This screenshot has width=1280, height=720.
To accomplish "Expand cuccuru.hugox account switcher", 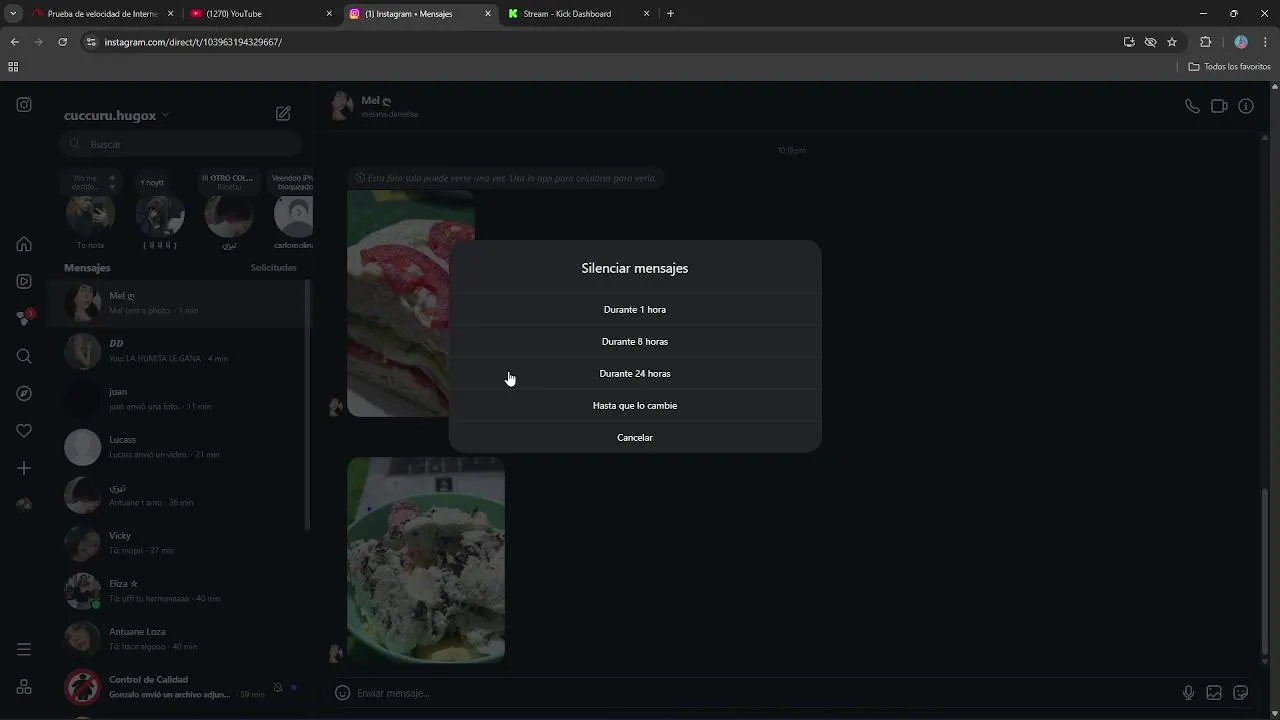I will tap(116, 115).
